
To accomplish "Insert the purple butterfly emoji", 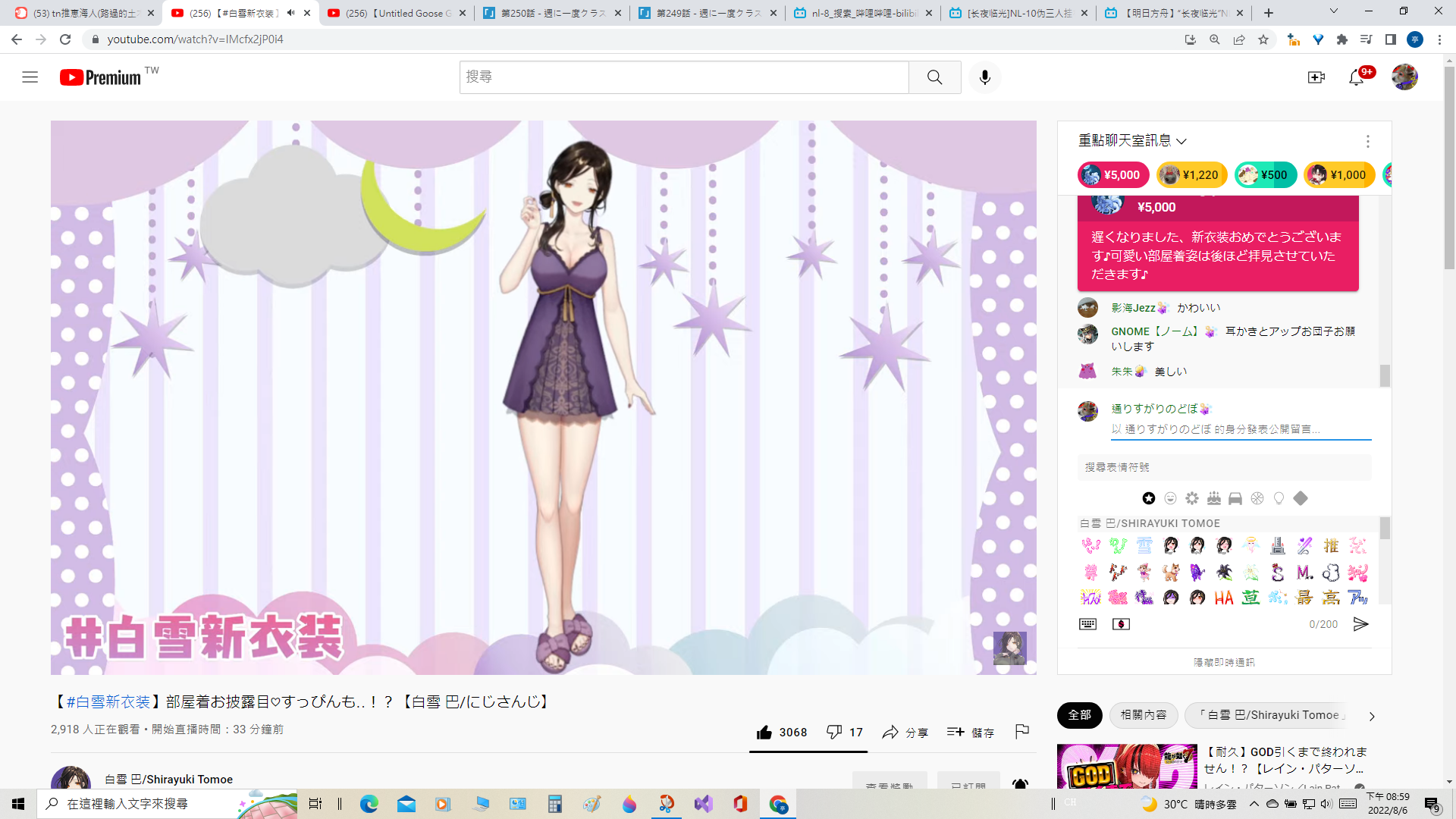I will (x=1197, y=572).
